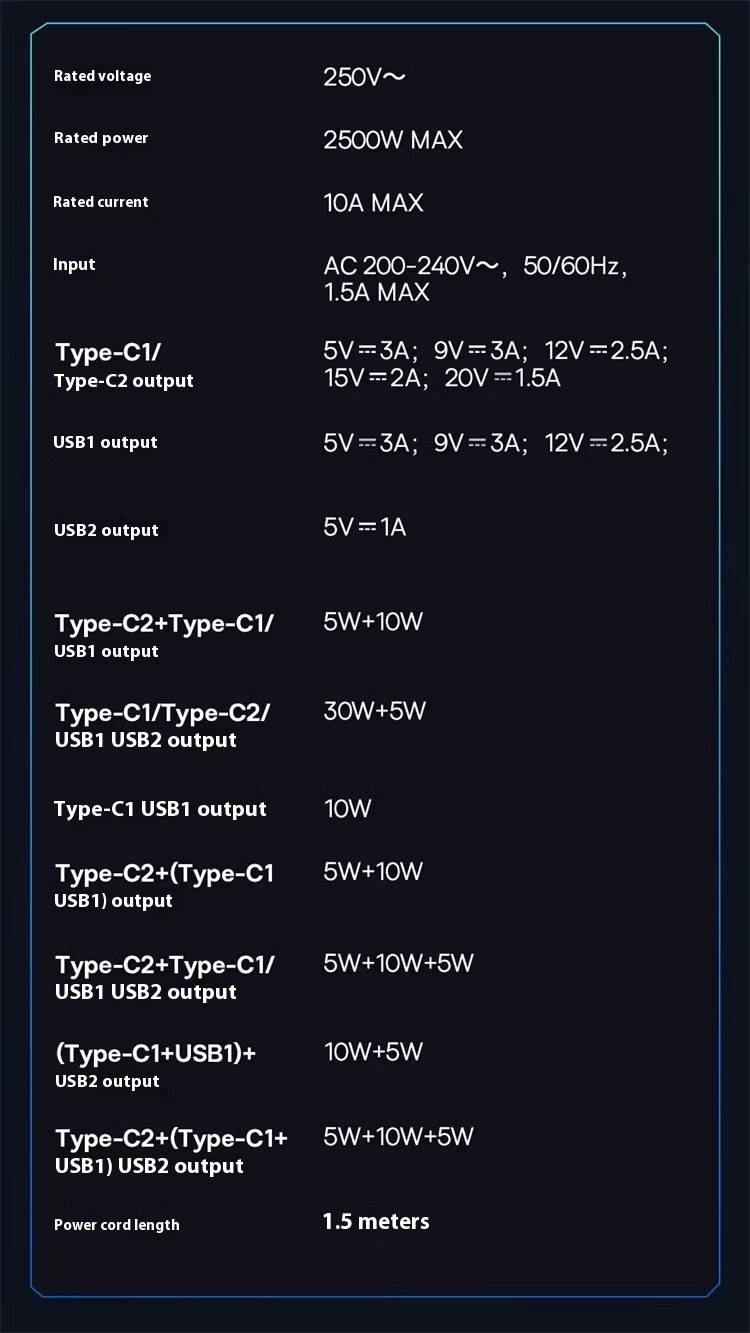Select the standalone 10W value
The height and width of the screenshot is (1333, 750).
[x=347, y=809]
